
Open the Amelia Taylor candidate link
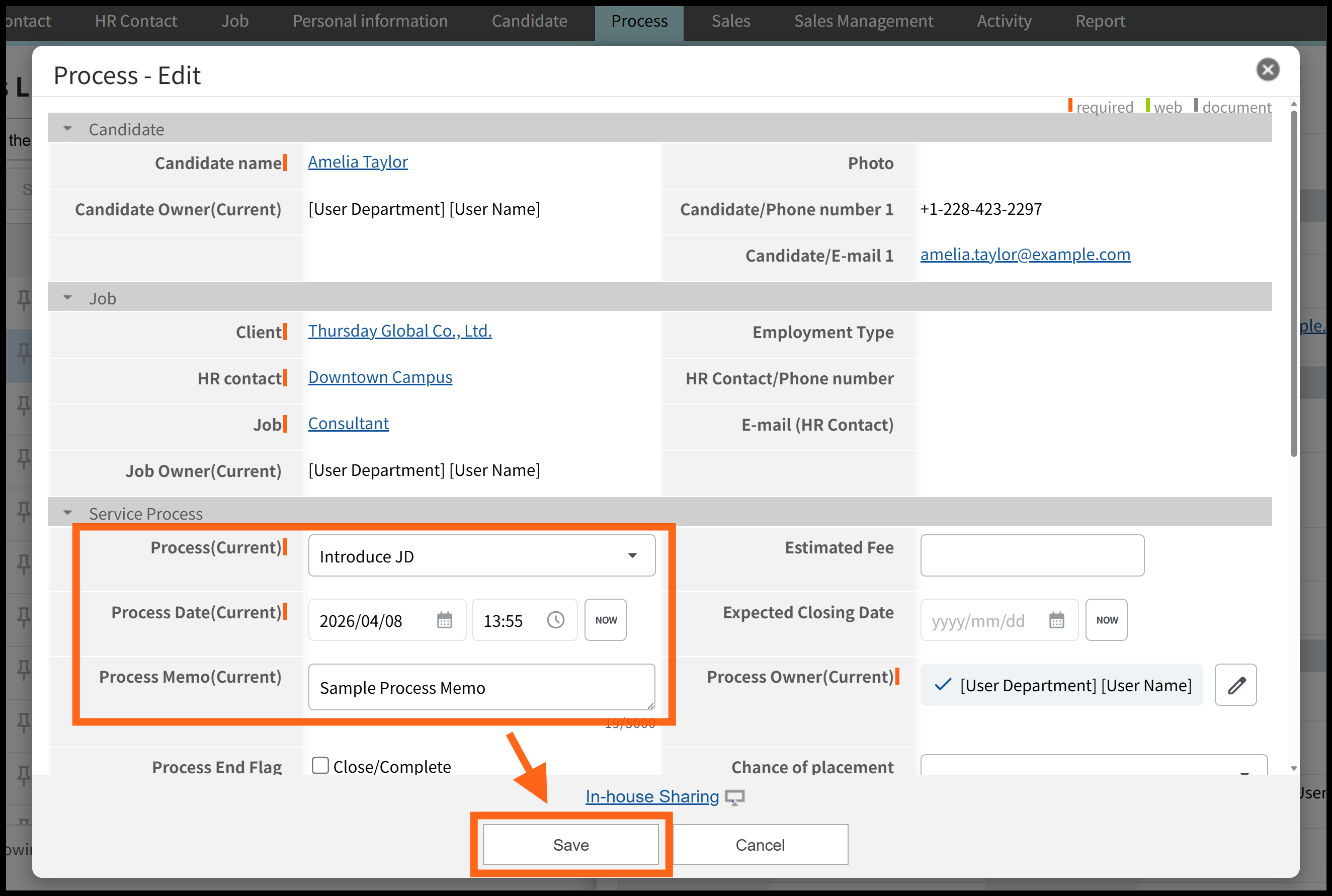(358, 162)
